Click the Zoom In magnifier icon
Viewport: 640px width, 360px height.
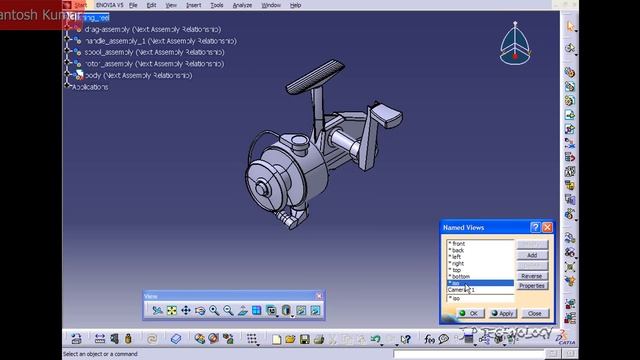[214, 311]
